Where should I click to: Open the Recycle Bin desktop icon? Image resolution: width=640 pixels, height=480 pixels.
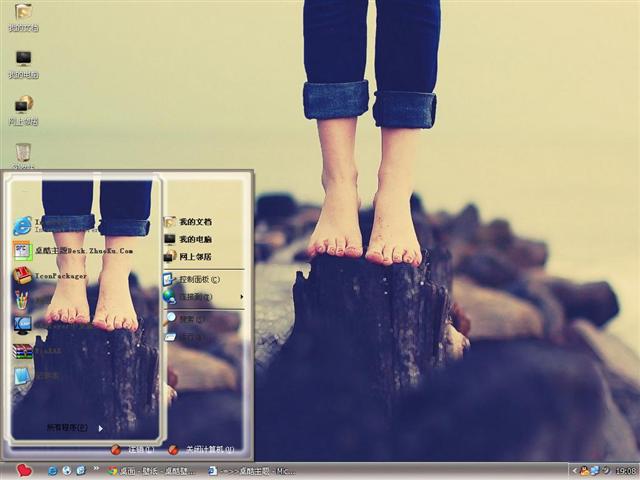point(23,152)
